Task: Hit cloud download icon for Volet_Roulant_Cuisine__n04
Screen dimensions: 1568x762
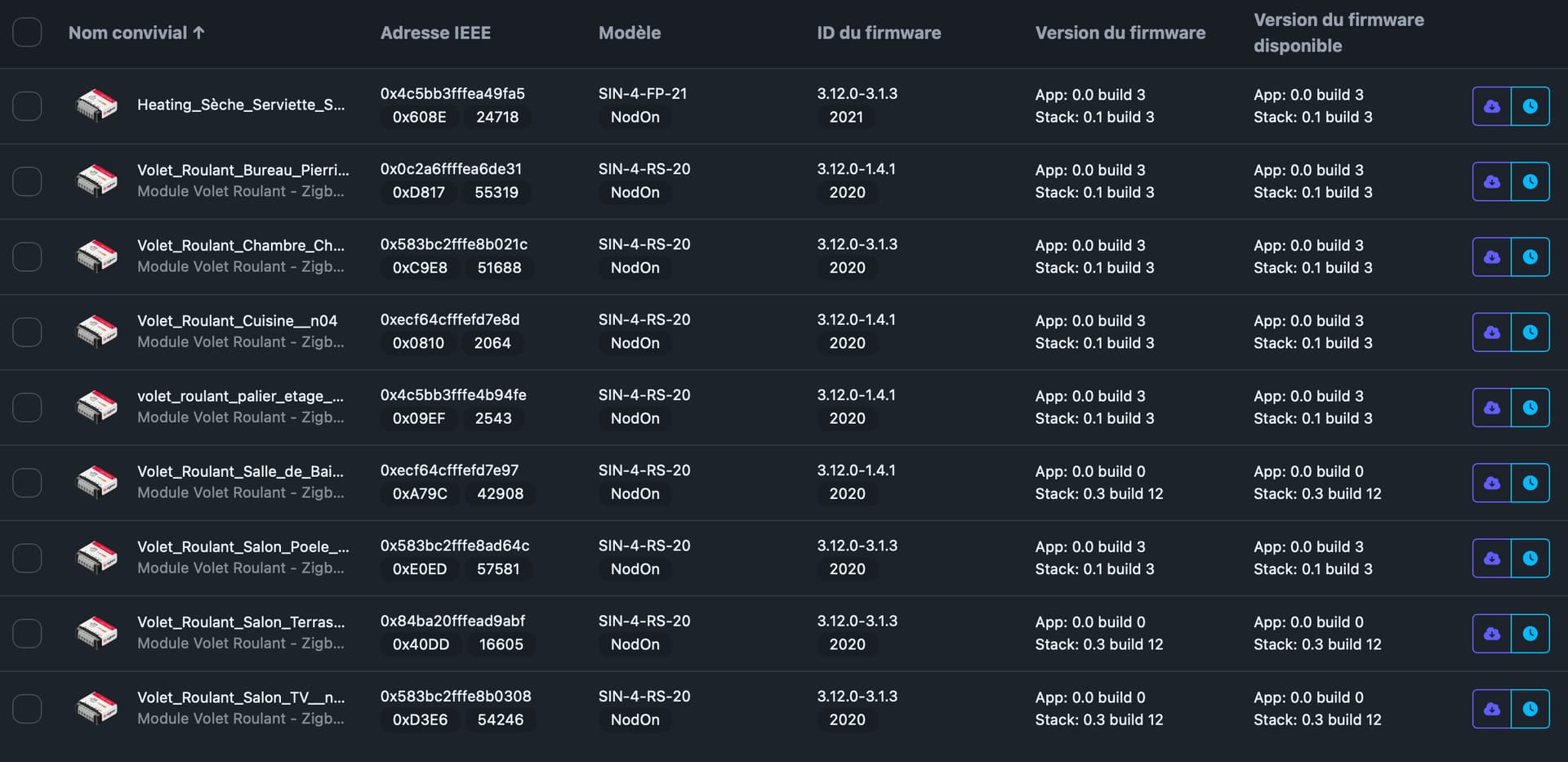Action: click(1491, 332)
